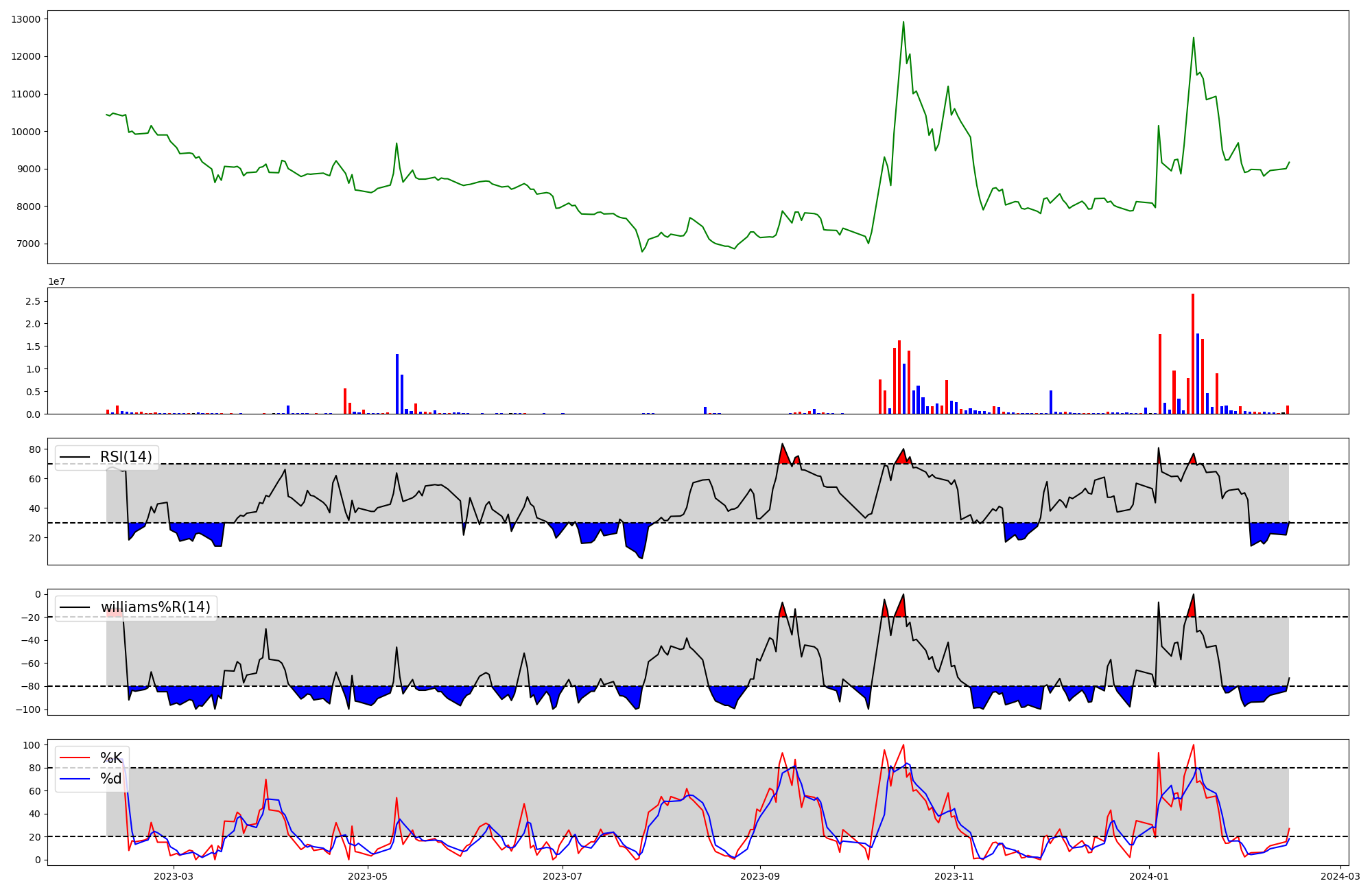The image size is (1372, 892).
Task: Click the tallest red volume bar
Action: tap(1193, 353)
